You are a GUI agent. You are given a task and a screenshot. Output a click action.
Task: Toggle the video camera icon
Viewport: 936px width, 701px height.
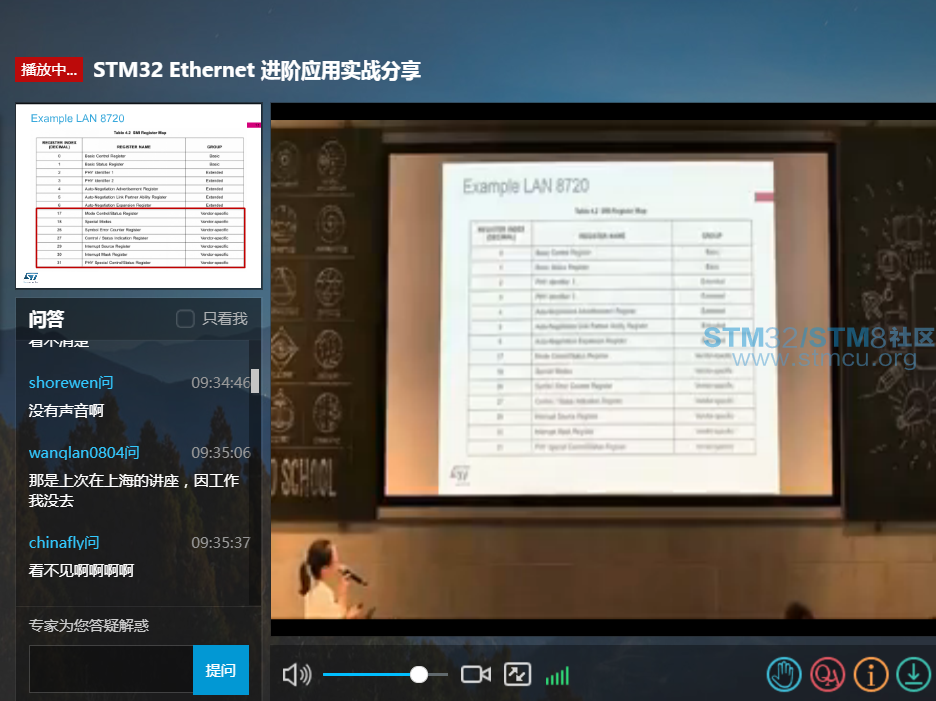[476, 675]
